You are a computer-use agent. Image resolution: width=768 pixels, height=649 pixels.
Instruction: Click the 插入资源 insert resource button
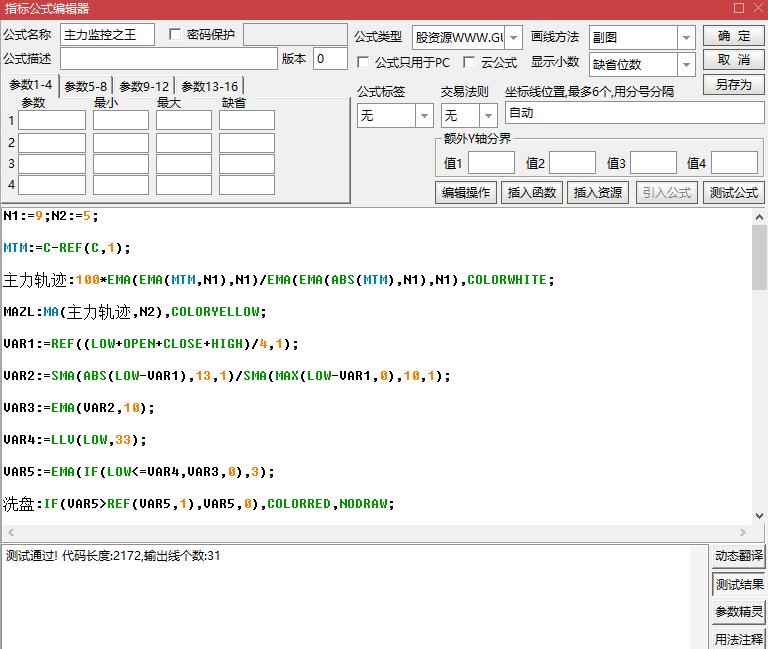(598, 192)
